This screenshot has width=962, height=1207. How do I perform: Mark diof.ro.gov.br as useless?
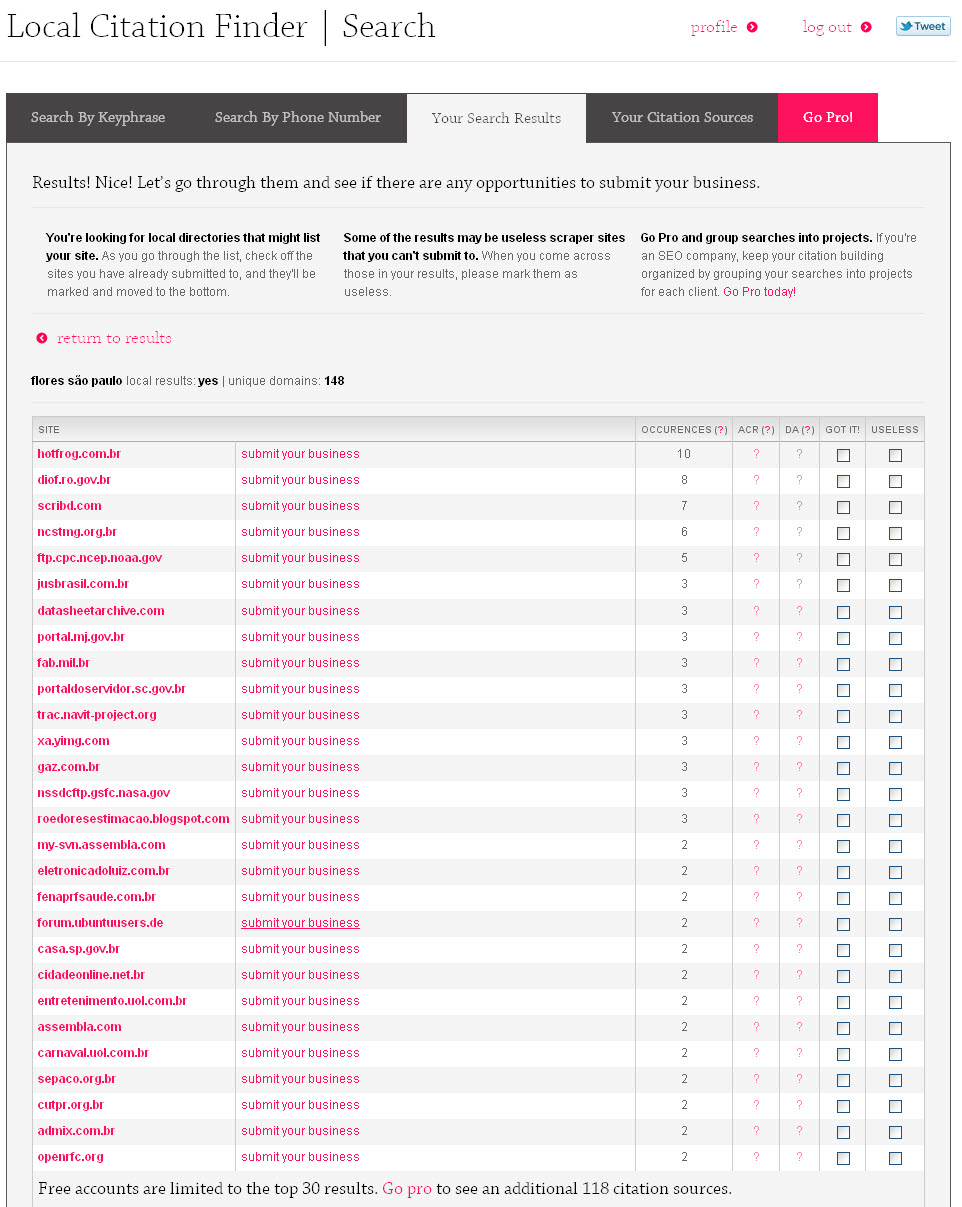tap(895, 481)
